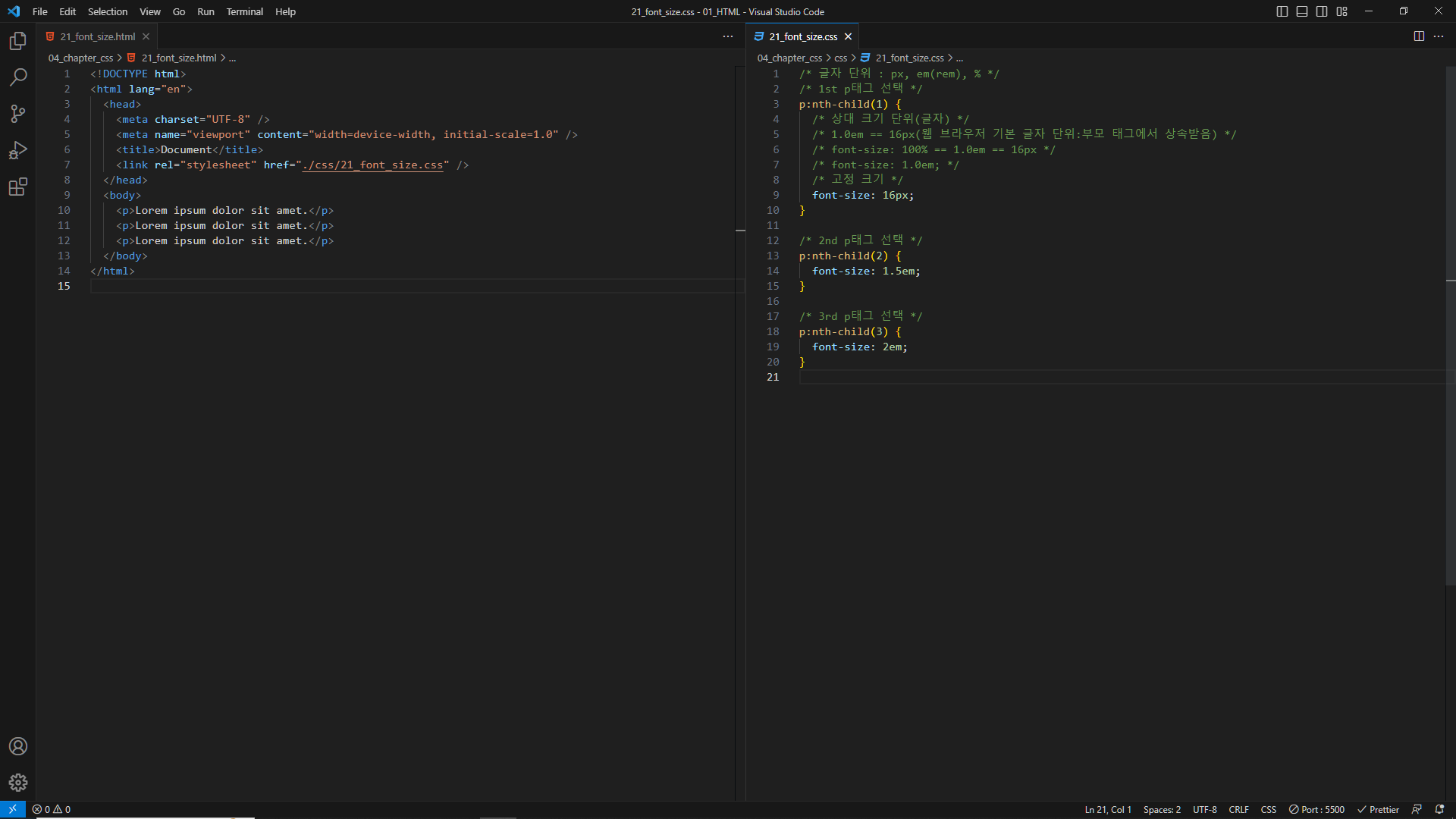The width and height of the screenshot is (1456, 819).
Task: Toggle the secondary side bar layout
Action: [x=1322, y=11]
